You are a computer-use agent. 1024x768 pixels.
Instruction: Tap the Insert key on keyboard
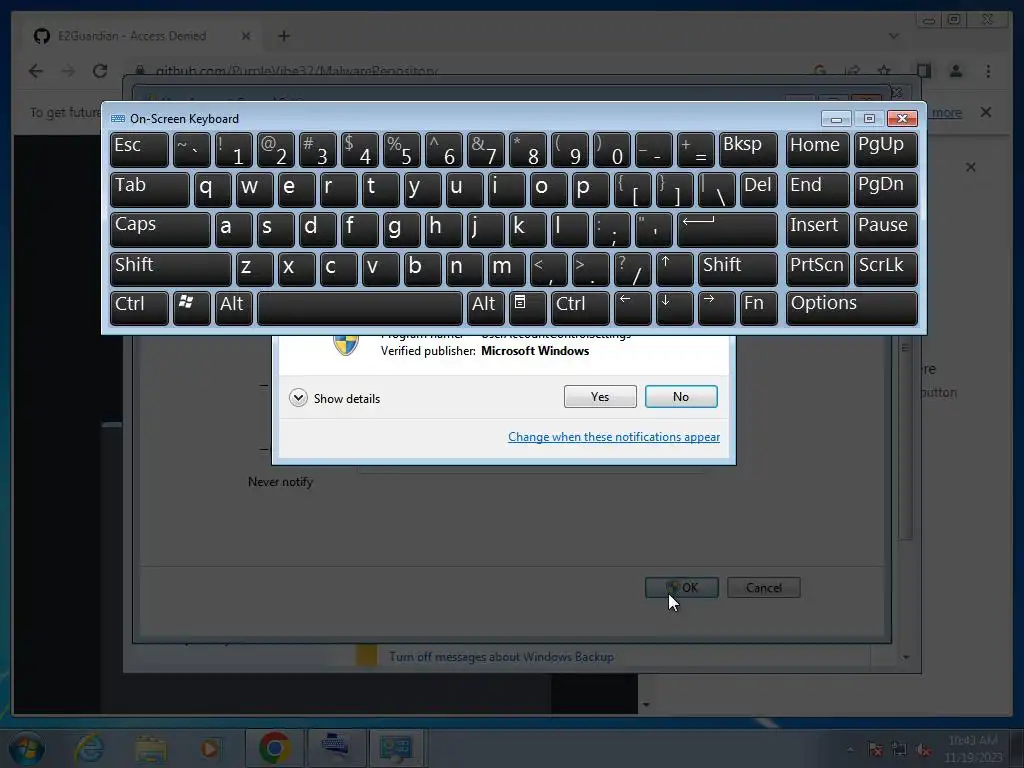818,229
